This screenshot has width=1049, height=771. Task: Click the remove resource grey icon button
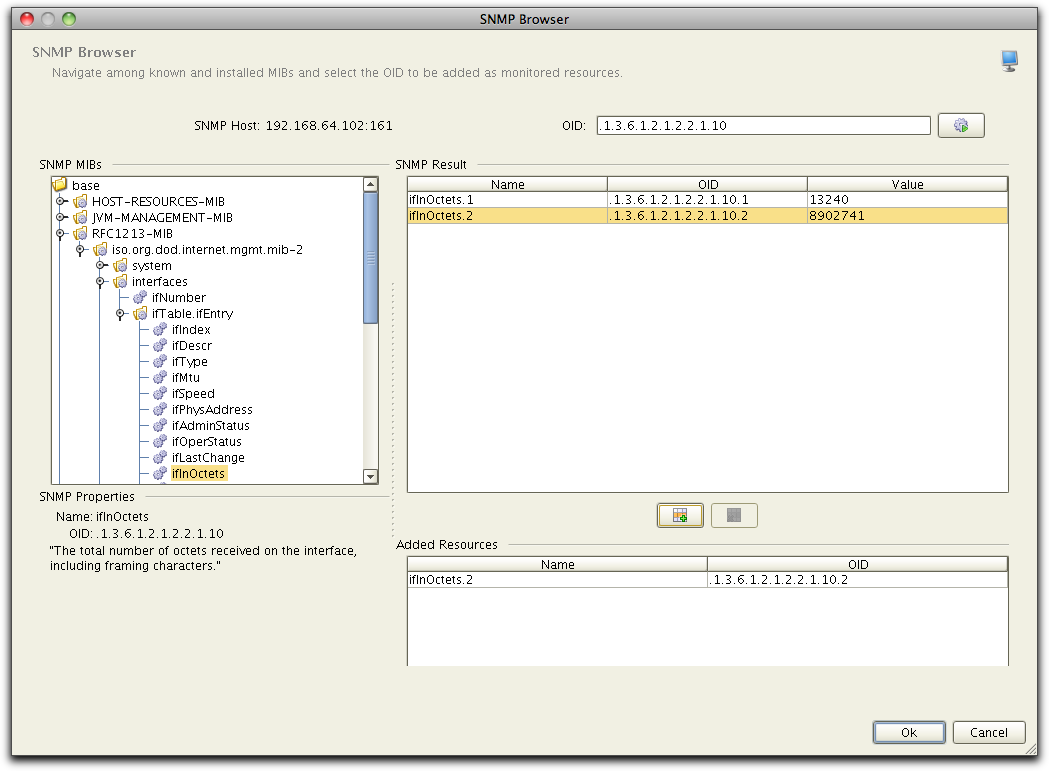(x=734, y=515)
